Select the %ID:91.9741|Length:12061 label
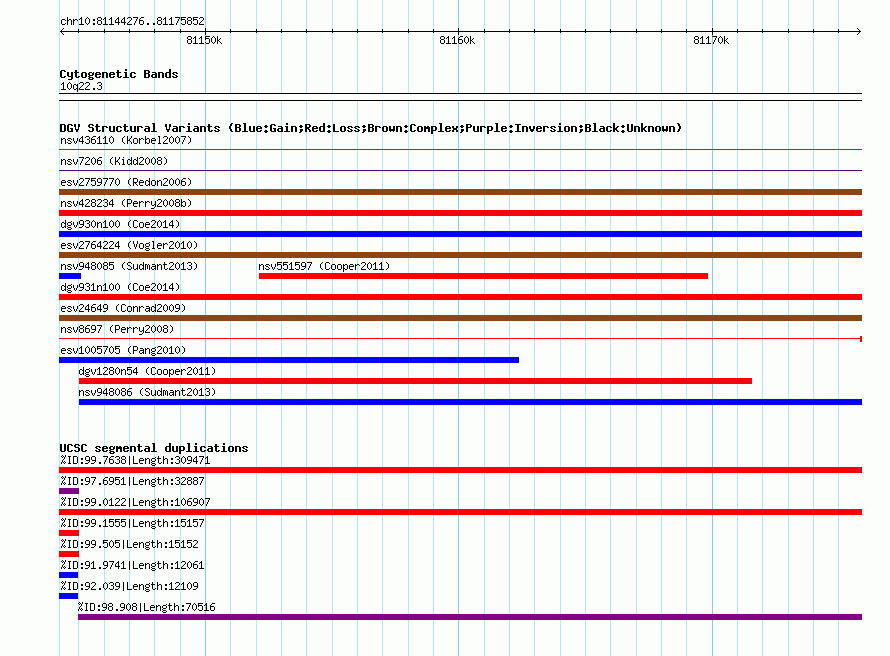The image size is (890, 656). pyautogui.click(x=132, y=565)
